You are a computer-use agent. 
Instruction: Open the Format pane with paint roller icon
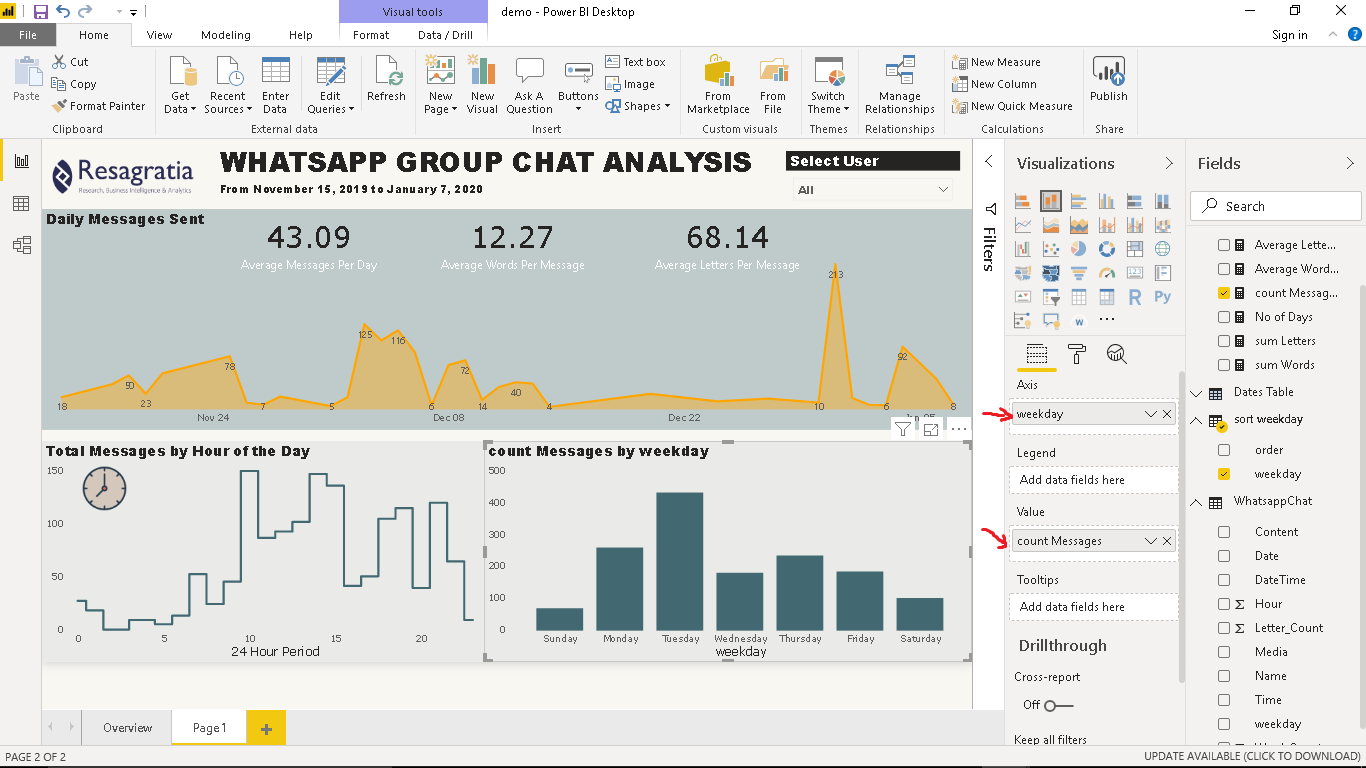(1078, 354)
